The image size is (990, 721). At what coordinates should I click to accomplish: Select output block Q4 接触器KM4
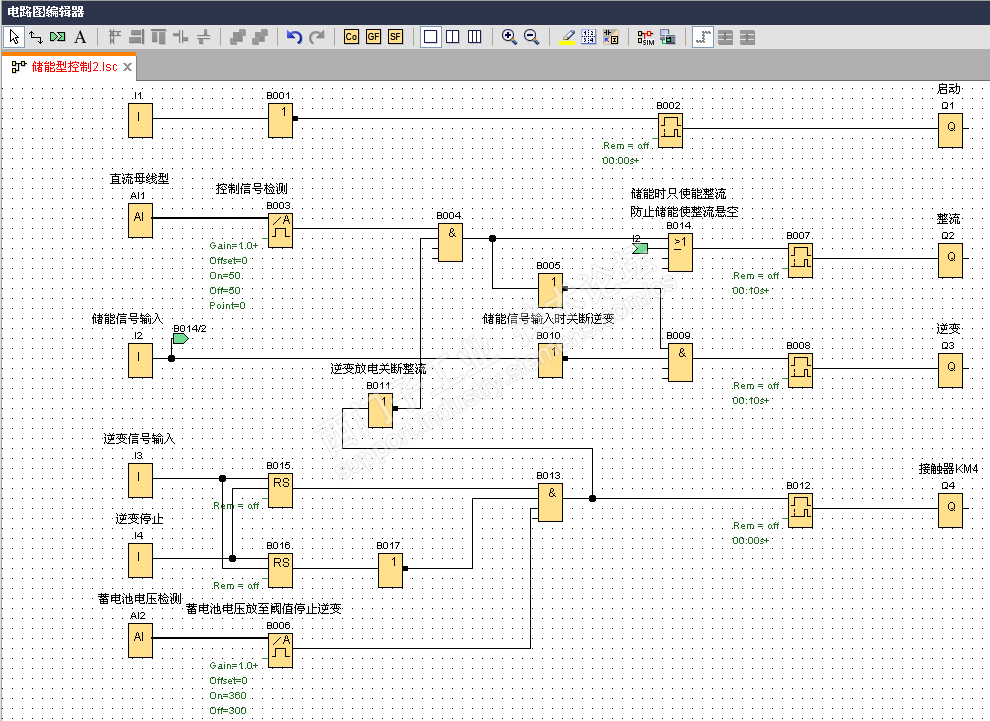coord(950,511)
